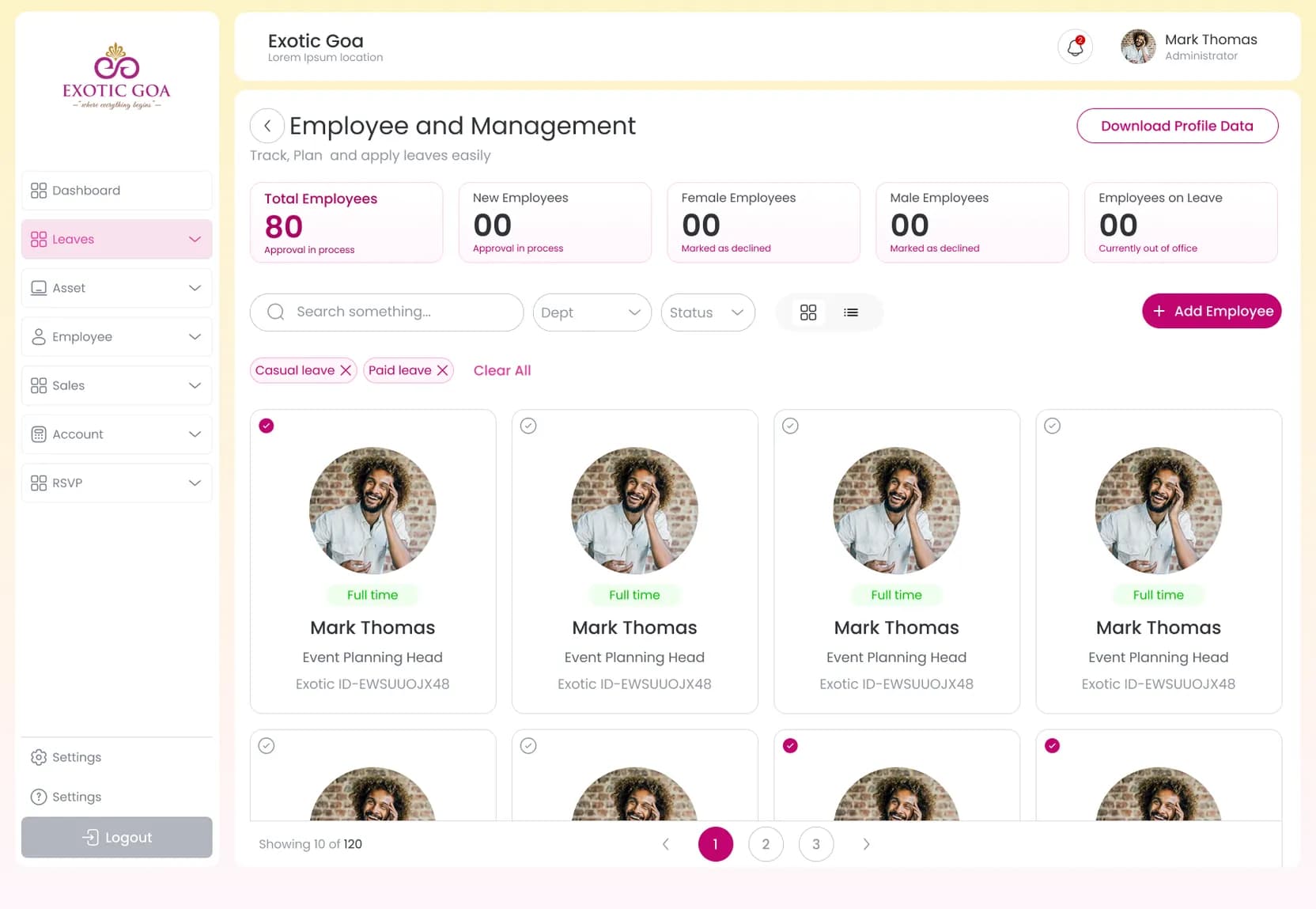This screenshot has width=1316, height=909.
Task: Remove the Casual leave filter chip
Action: (346, 370)
